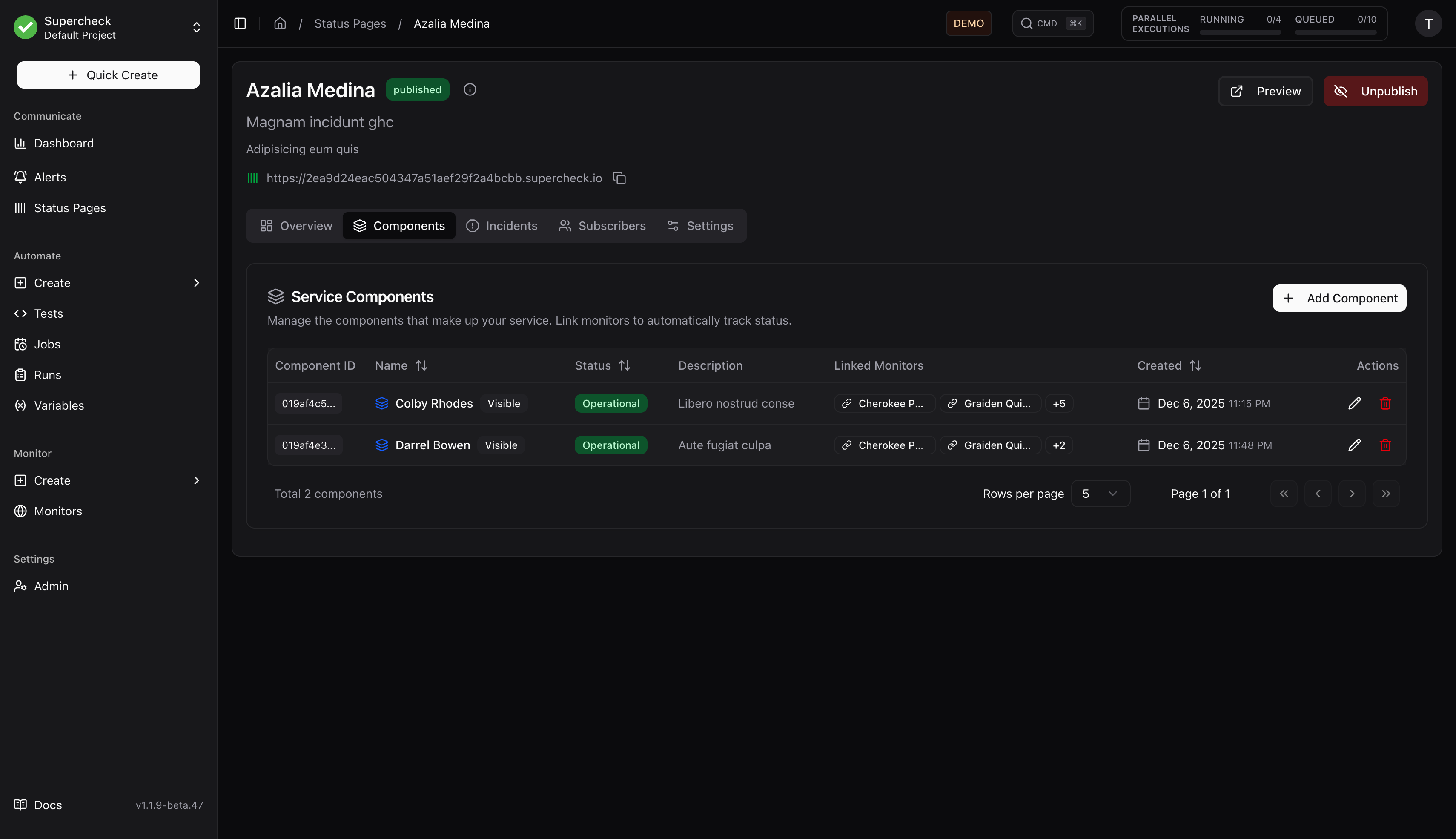The height and width of the screenshot is (839, 1456).
Task: Collapse the sidebar with the panel toggle icon
Action: (x=240, y=23)
